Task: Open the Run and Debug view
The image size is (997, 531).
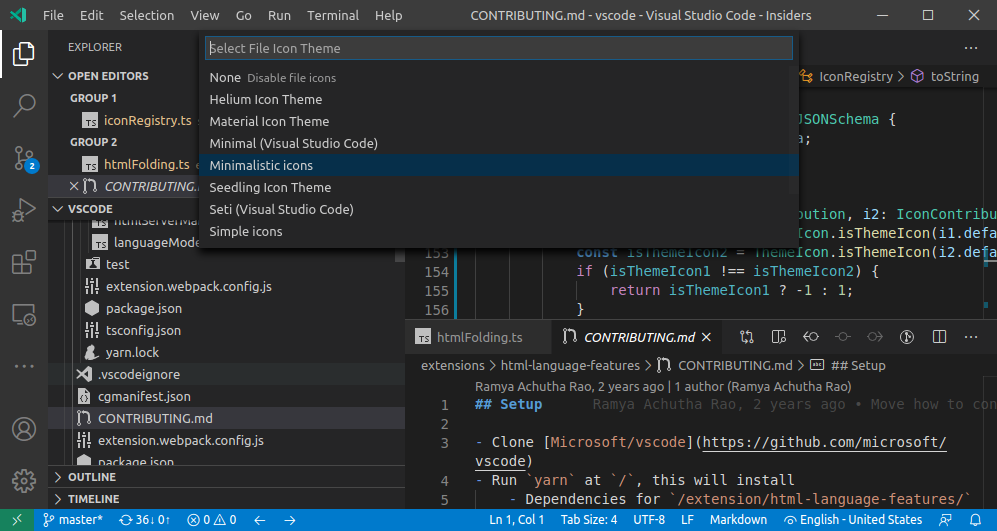Action: point(24,210)
